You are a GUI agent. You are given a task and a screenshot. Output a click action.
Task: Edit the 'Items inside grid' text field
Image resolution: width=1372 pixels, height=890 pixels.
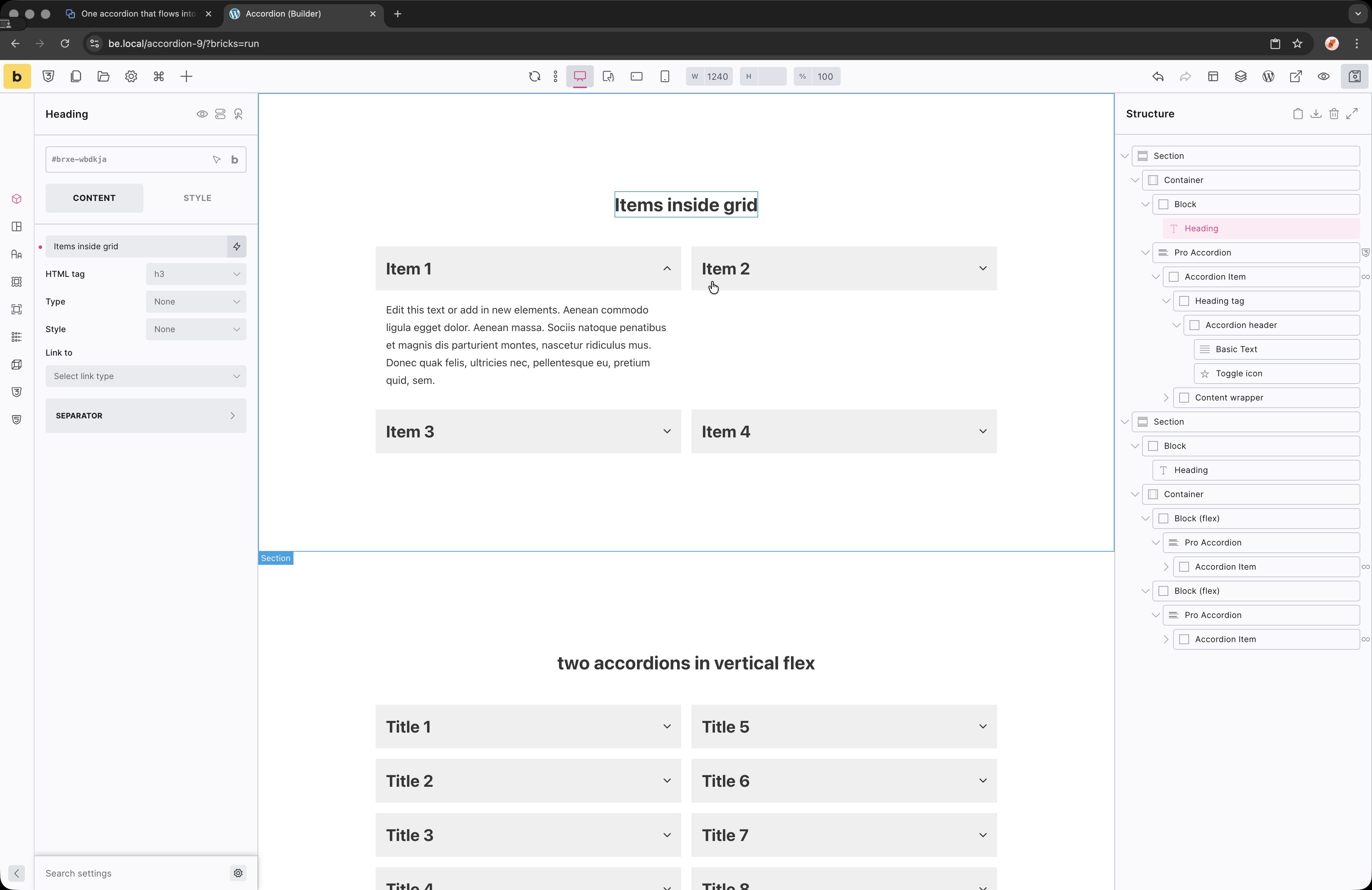[x=136, y=246]
